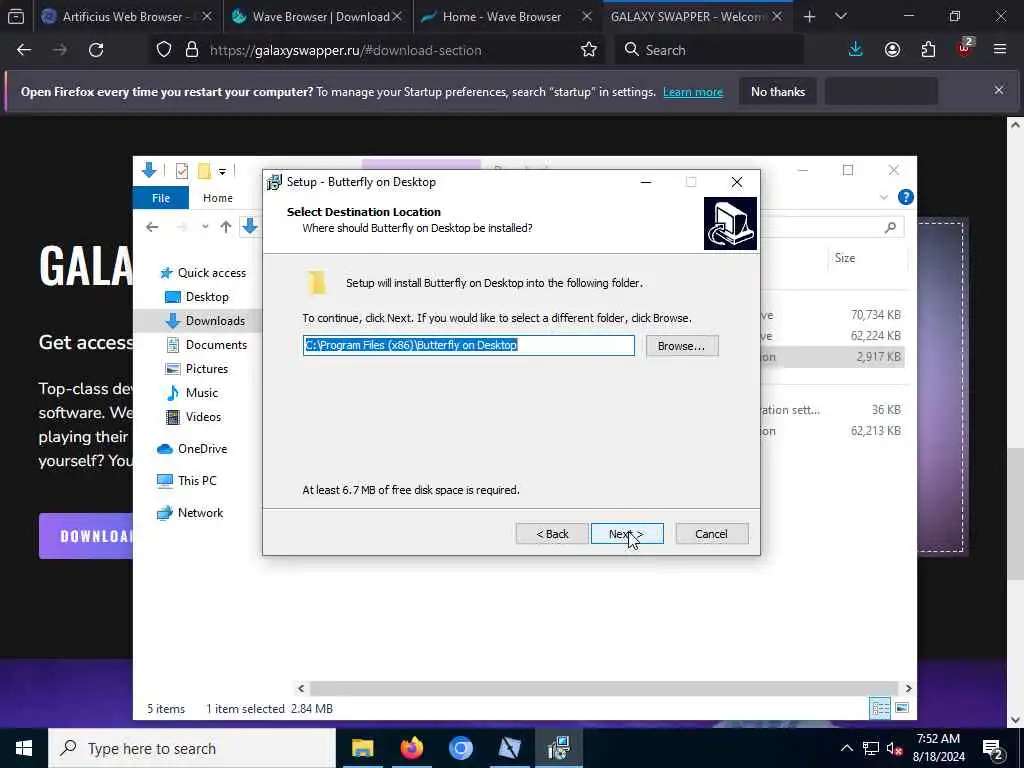
Task: Open the Firefox downloads panel
Action: [x=856, y=50]
